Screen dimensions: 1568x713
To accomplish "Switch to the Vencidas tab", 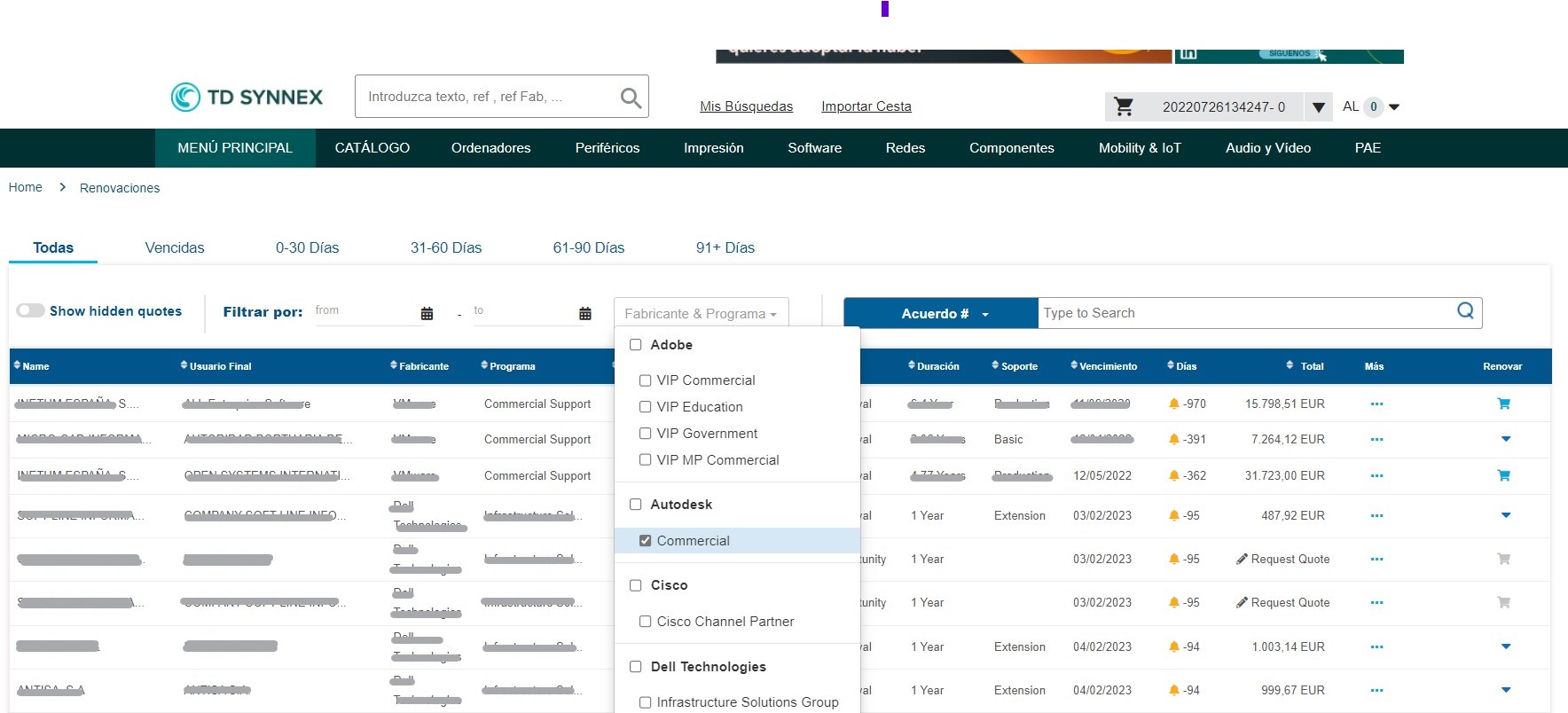I will click(175, 247).
